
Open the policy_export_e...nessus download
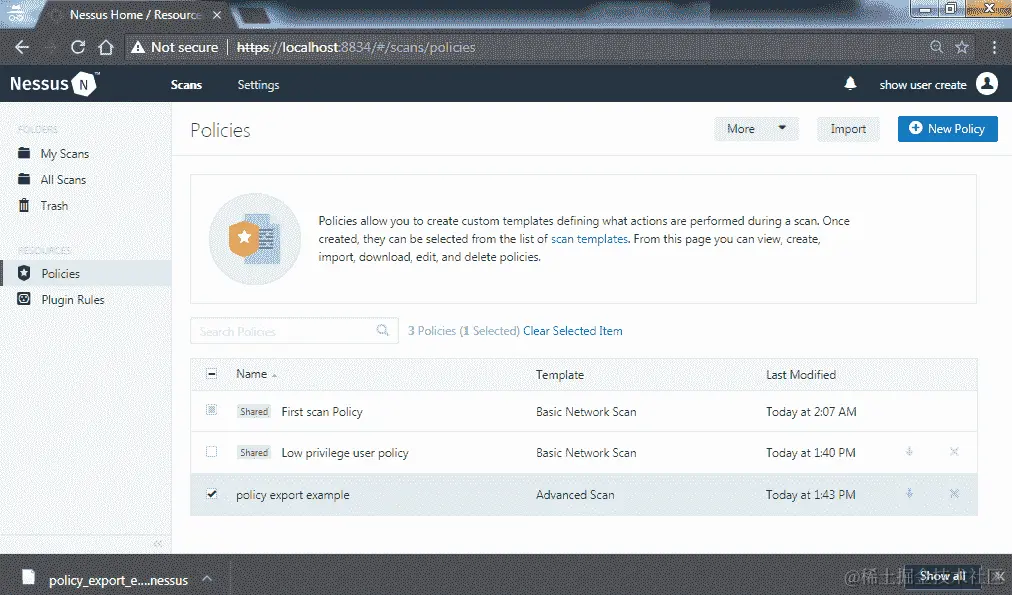click(x=118, y=580)
